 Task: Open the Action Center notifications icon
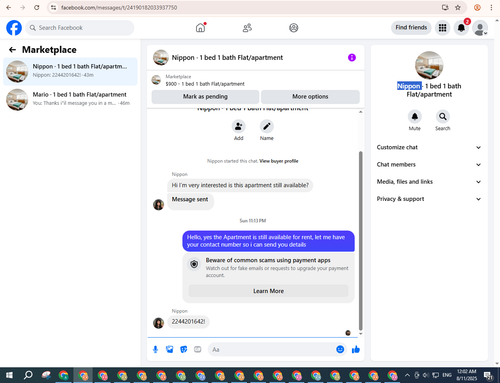coord(489,375)
